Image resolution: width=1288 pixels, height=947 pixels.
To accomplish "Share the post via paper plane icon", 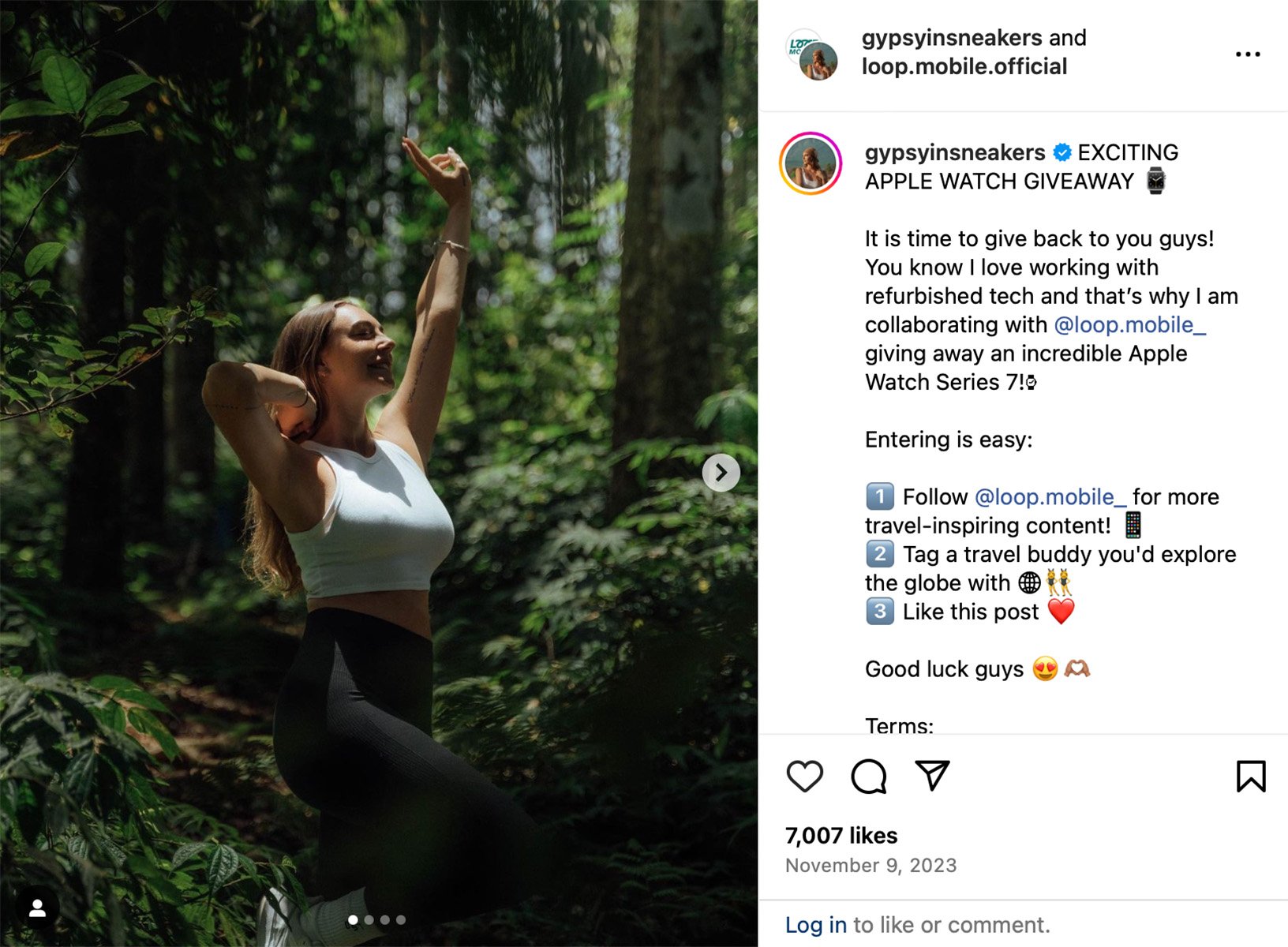I will [932, 776].
